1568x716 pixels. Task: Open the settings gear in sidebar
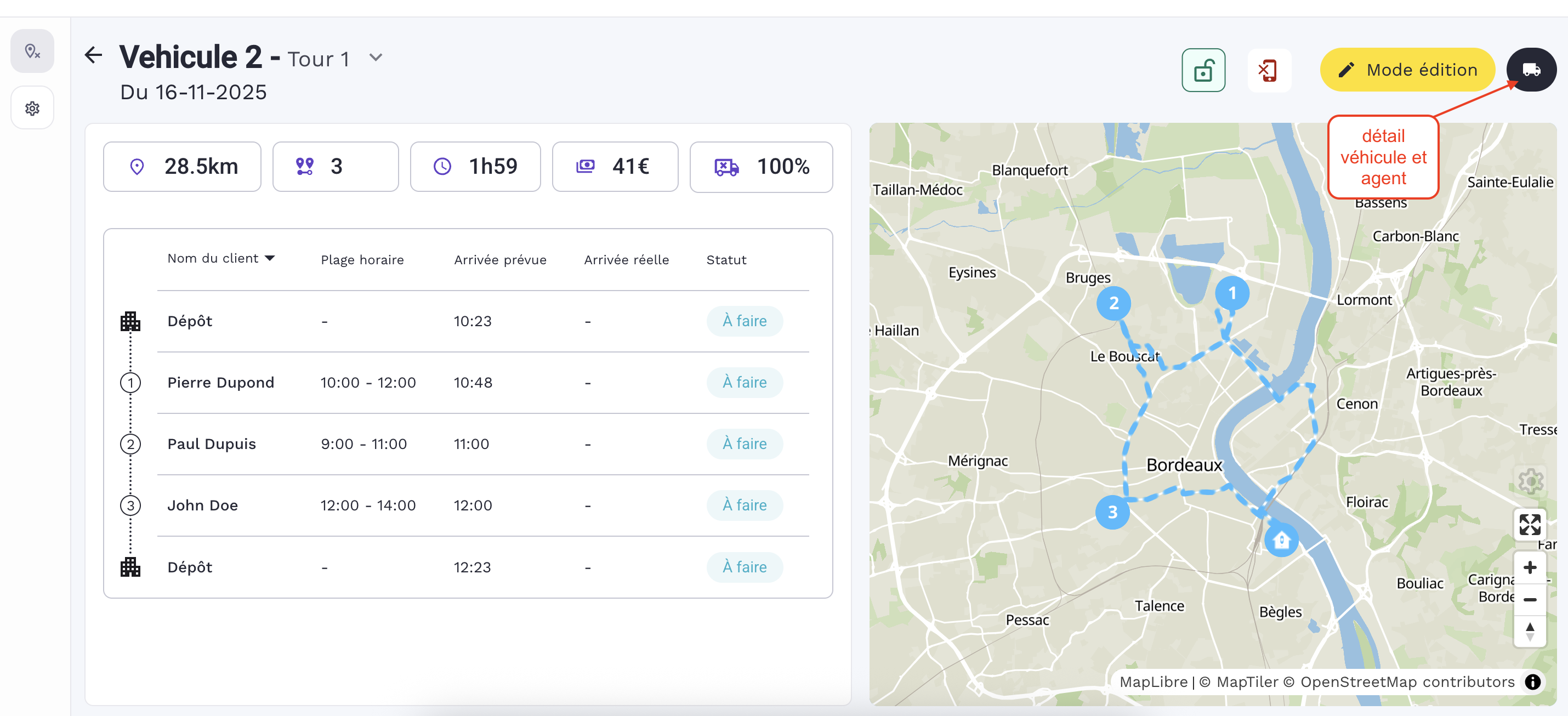32,109
